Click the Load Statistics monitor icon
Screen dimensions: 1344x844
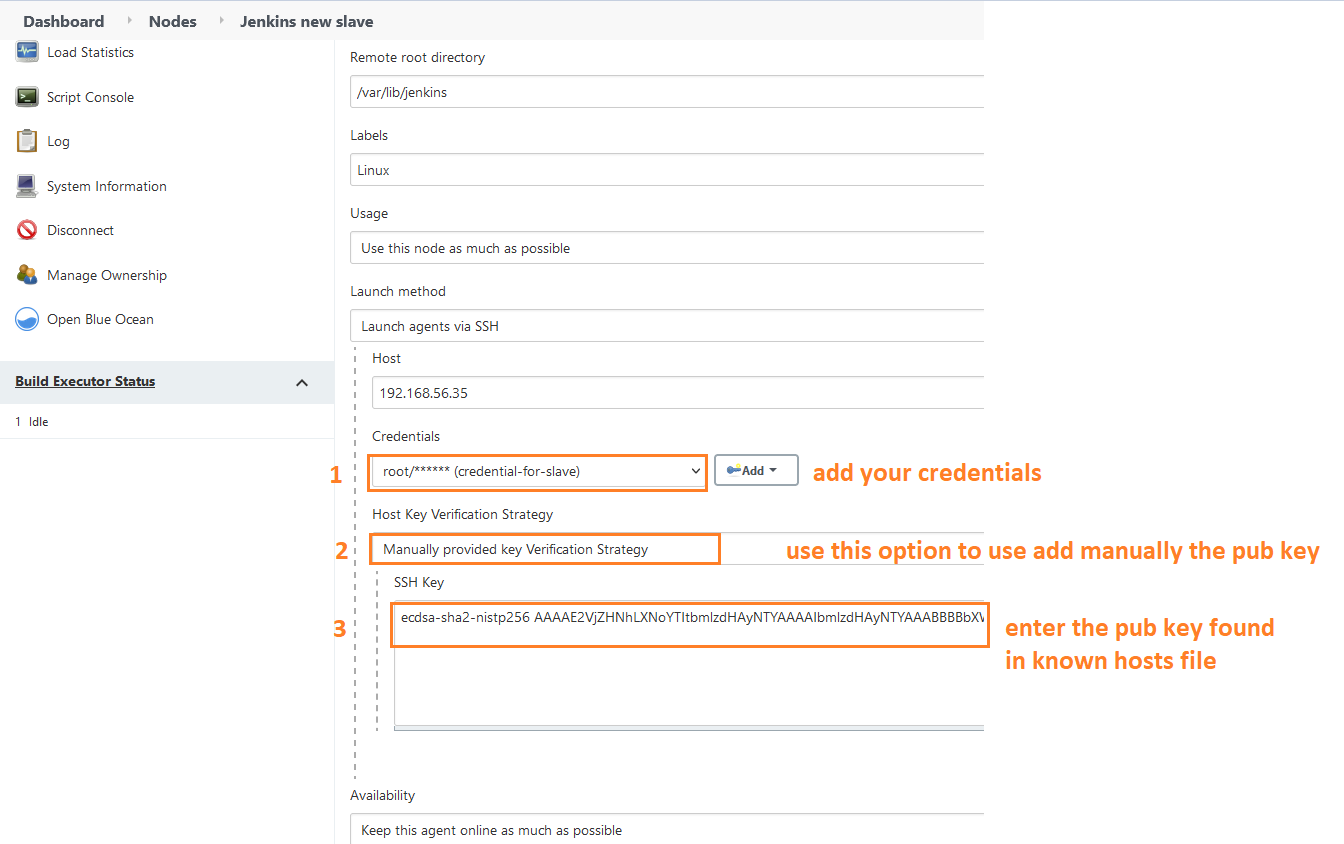(27, 52)
